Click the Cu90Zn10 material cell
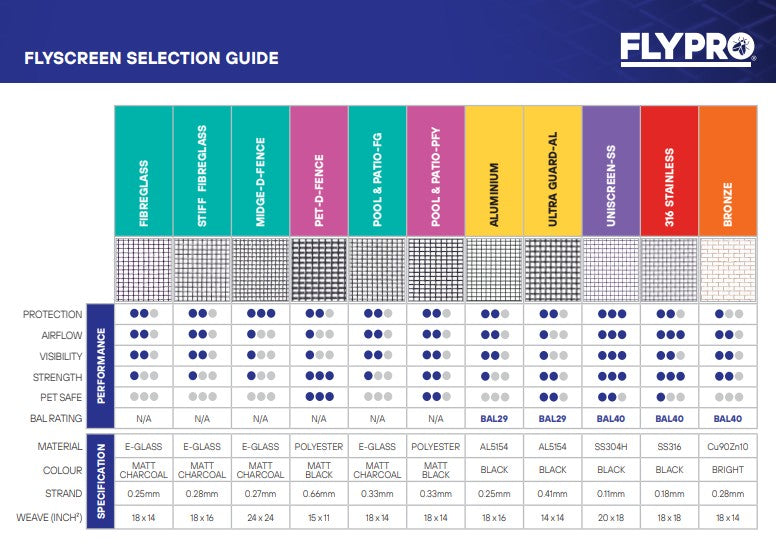Viewport: 776px width, 548px height. click(x=727, y=447)
